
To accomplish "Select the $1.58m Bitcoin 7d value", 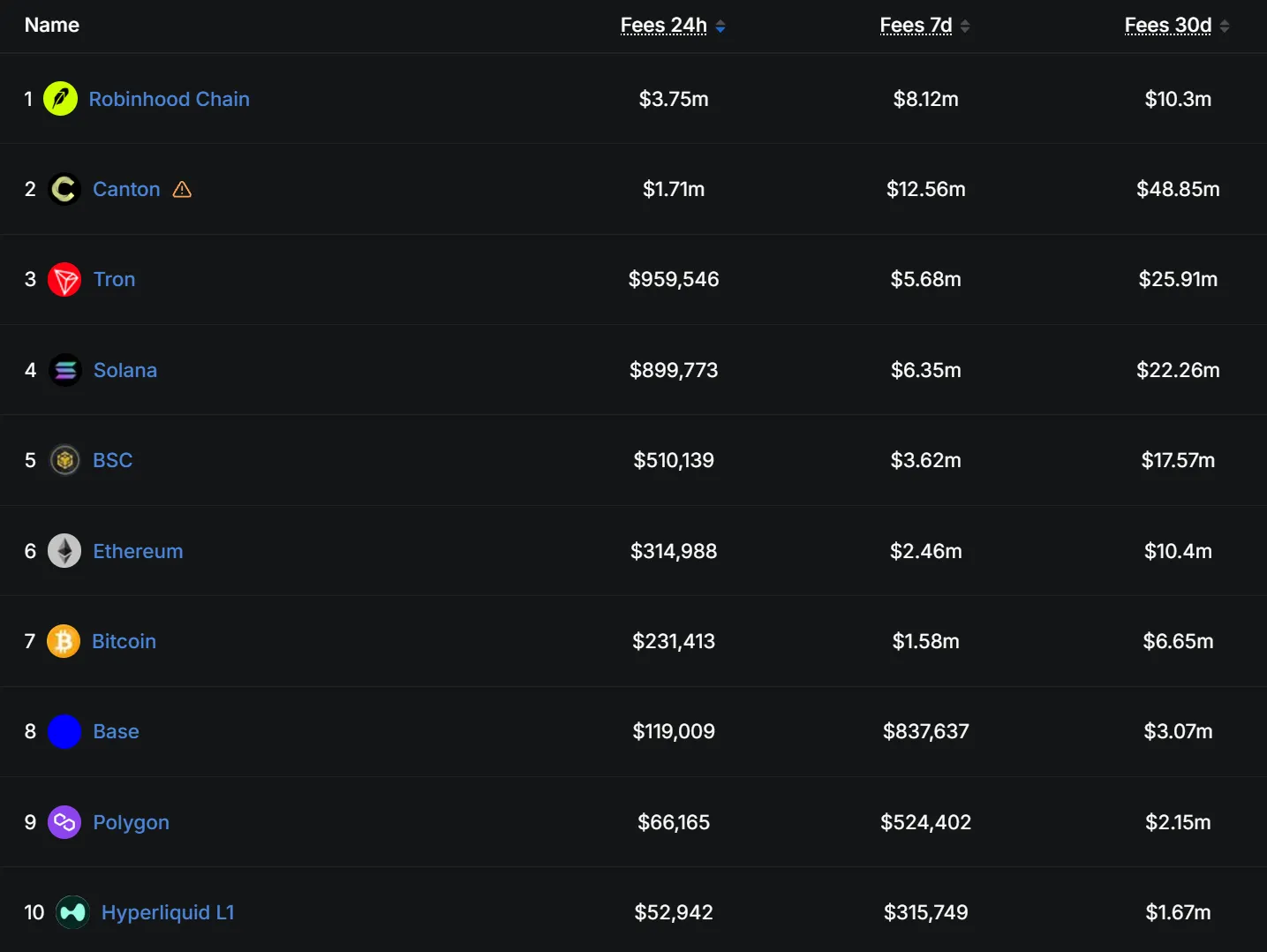I will (x=926, y=641).
